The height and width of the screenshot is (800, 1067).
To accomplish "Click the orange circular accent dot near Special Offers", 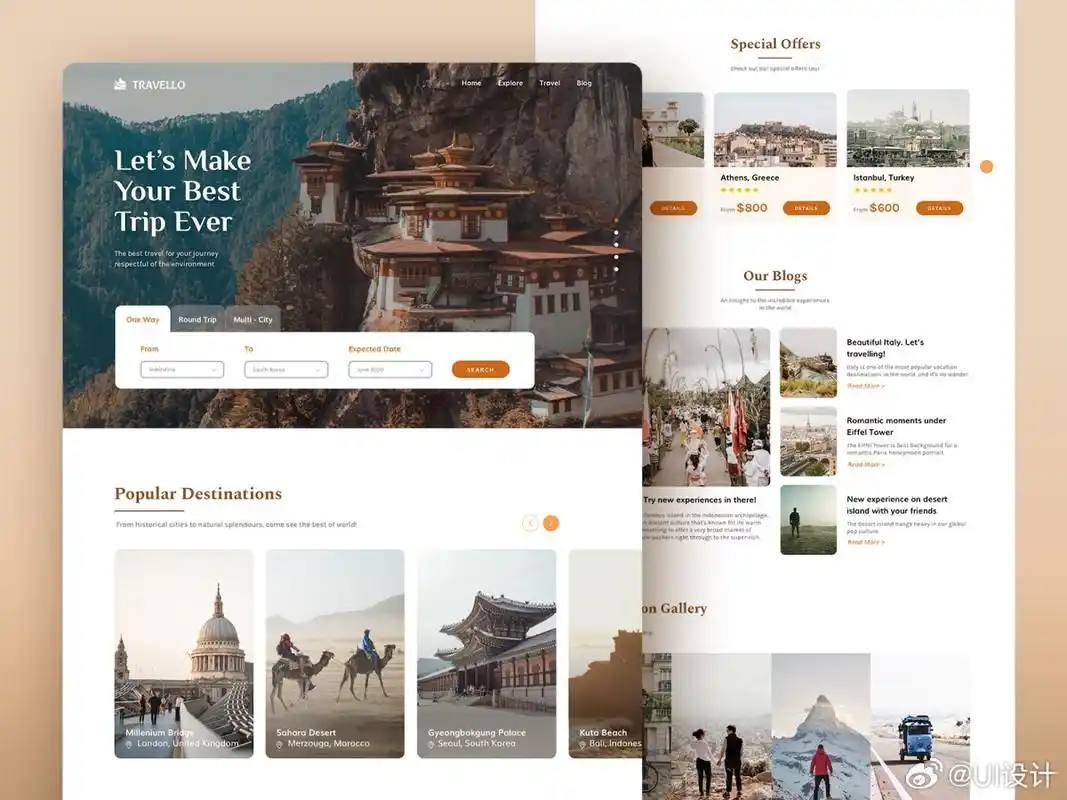I will (x=987, y=167).
